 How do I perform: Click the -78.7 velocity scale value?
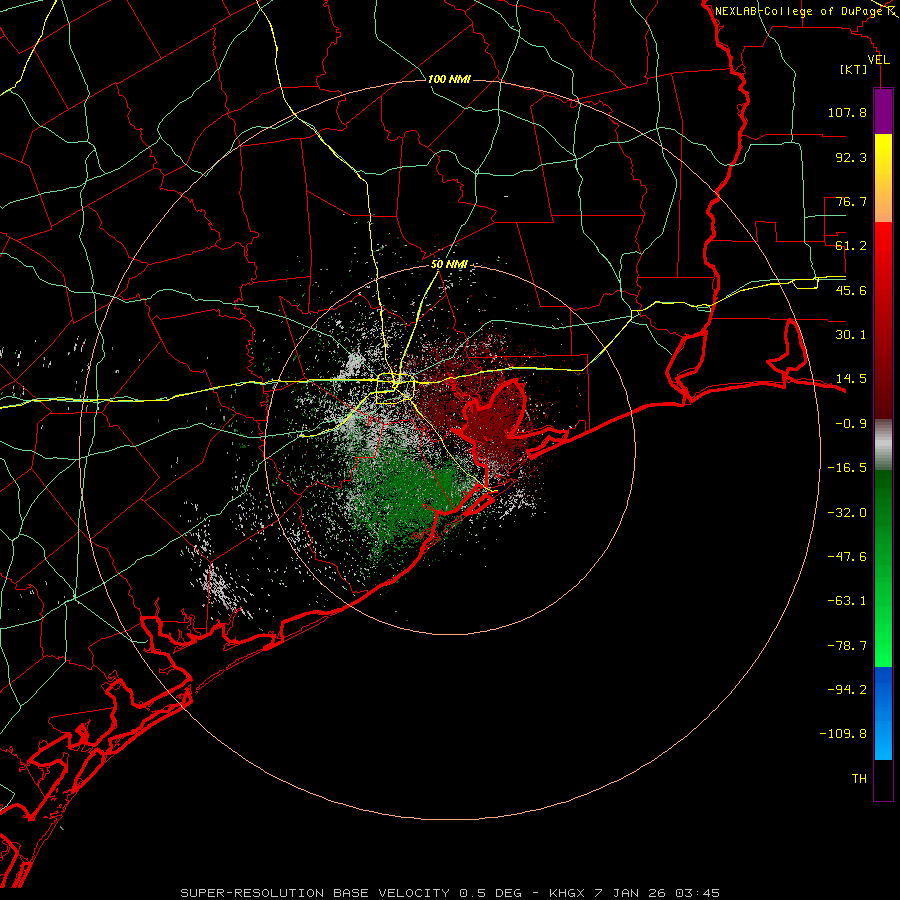pos(847,646)
